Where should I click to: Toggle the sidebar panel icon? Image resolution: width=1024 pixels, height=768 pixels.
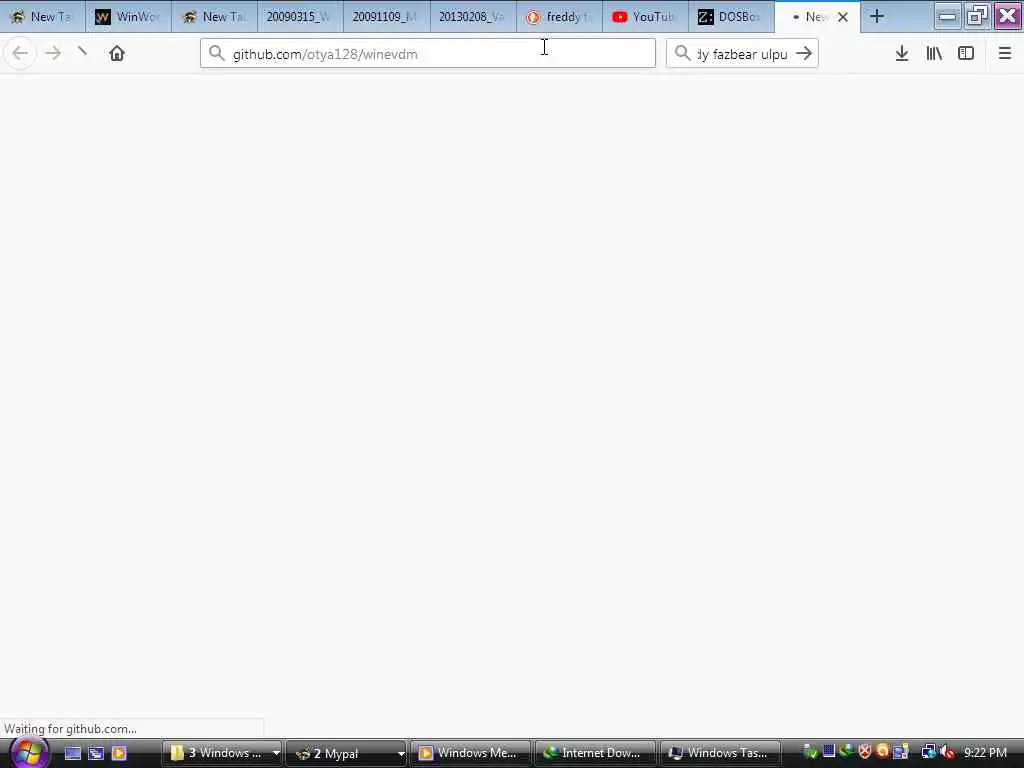pyautogui.click(x=966, y=54)
